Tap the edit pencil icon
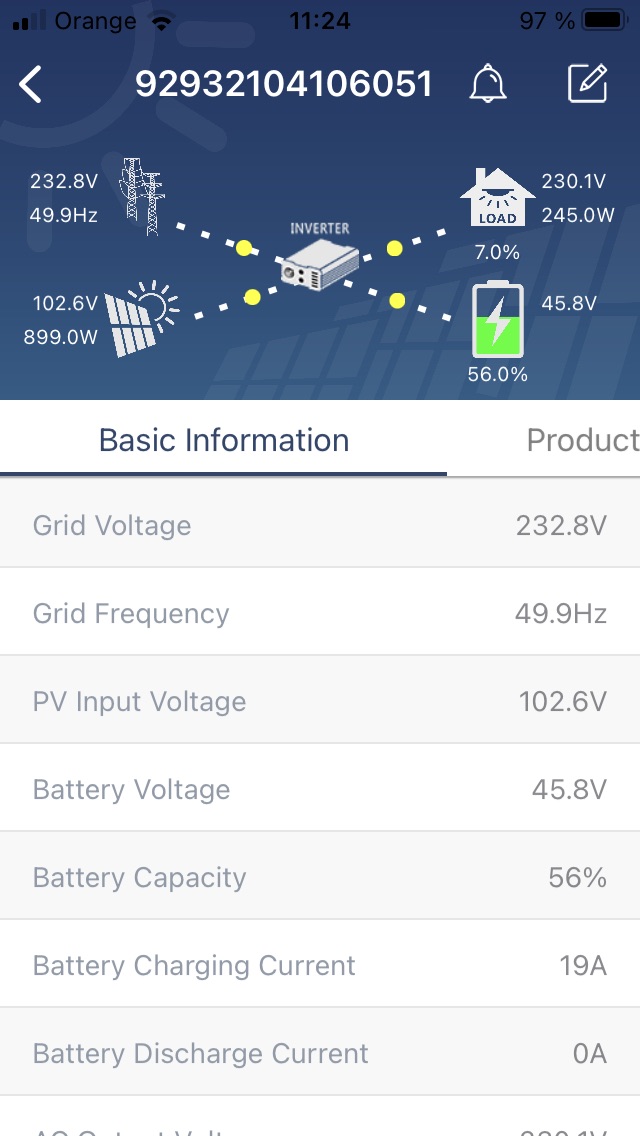The image size is (640, 1136). pos(587,85)
